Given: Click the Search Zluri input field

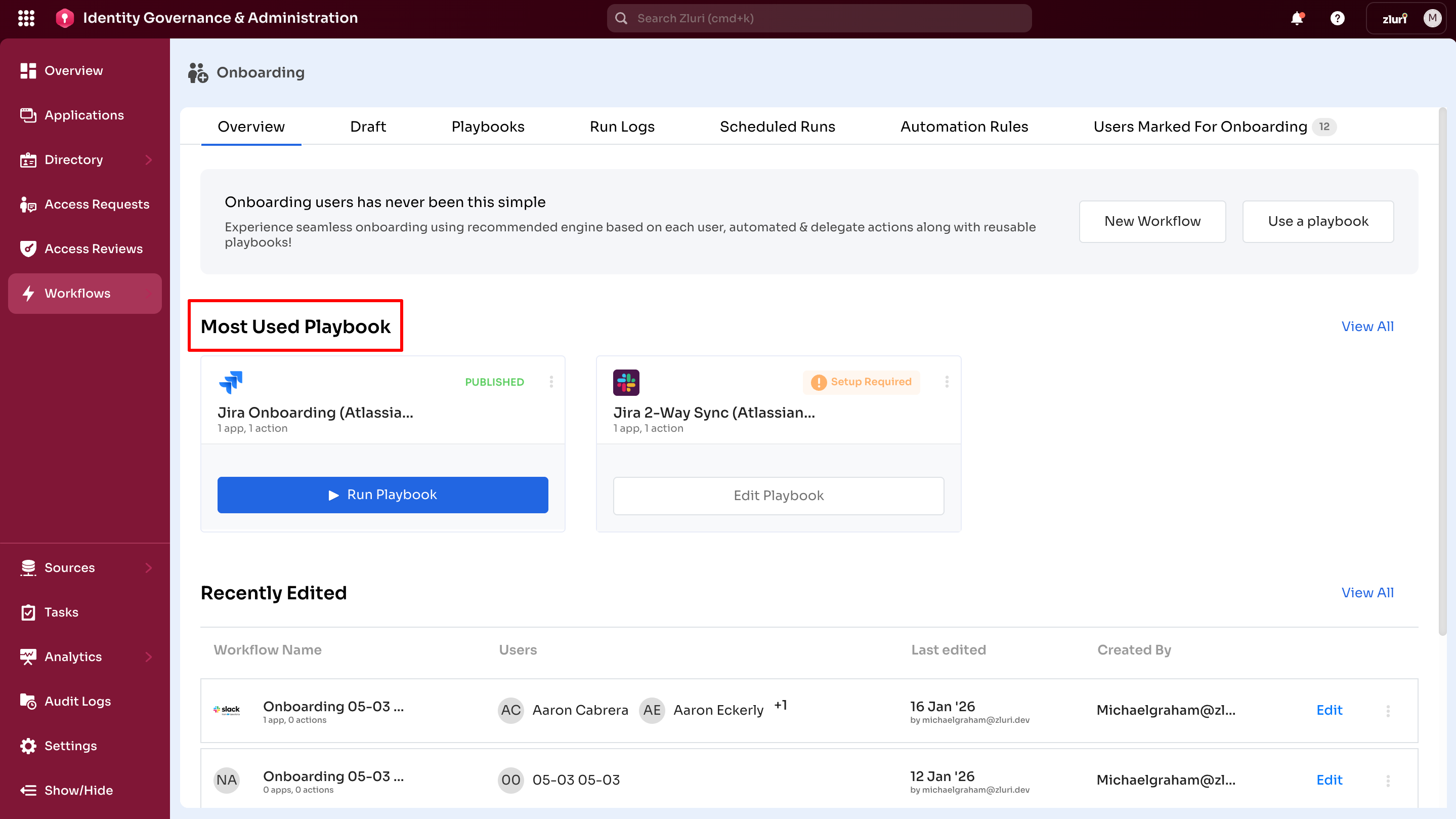Looking at the screenshot, I should [x=819, y=18].
